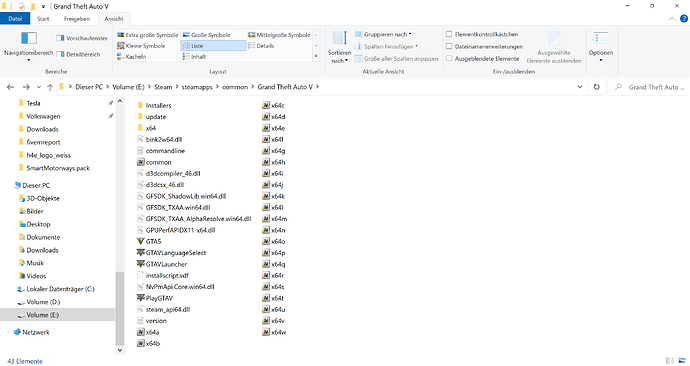Screen dimensions: 690x366
Task: Select Dieser PC in the navigation tree
Action: coord(36,186)
